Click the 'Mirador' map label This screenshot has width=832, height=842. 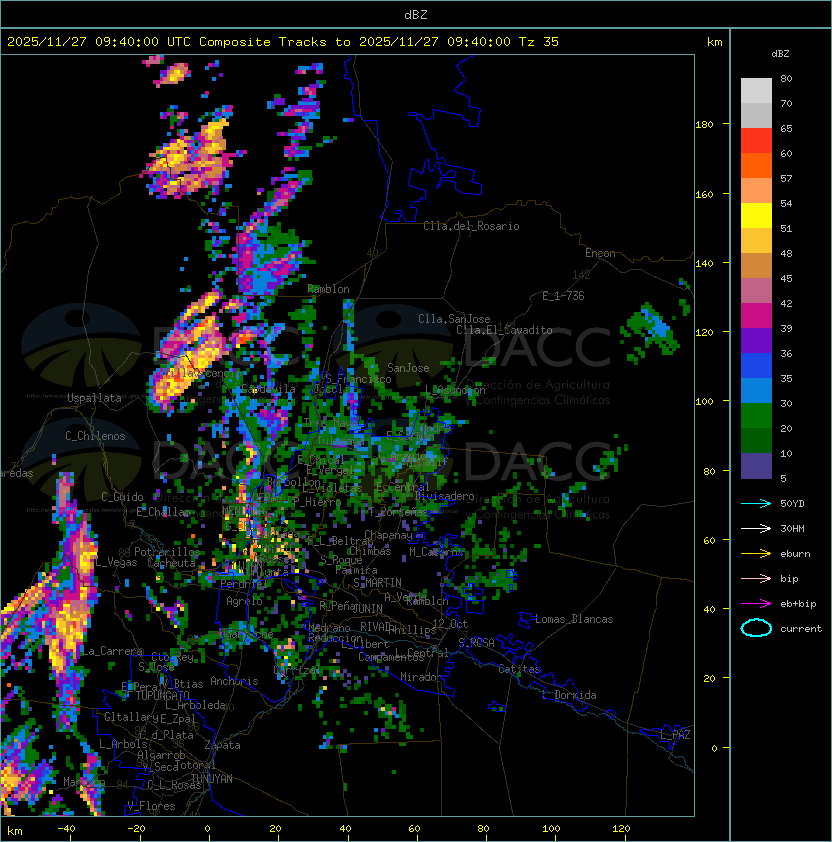[x=421, y=677]
